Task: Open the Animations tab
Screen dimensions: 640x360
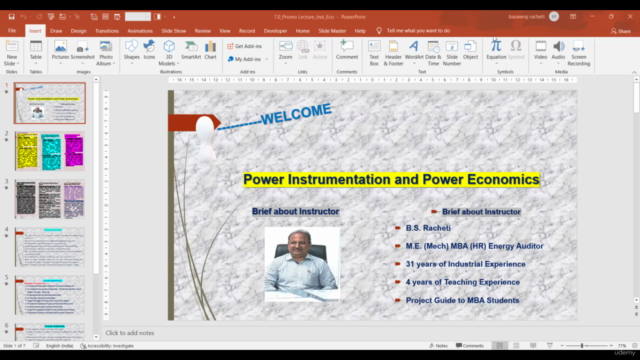Action: click(x=140, y=31)
